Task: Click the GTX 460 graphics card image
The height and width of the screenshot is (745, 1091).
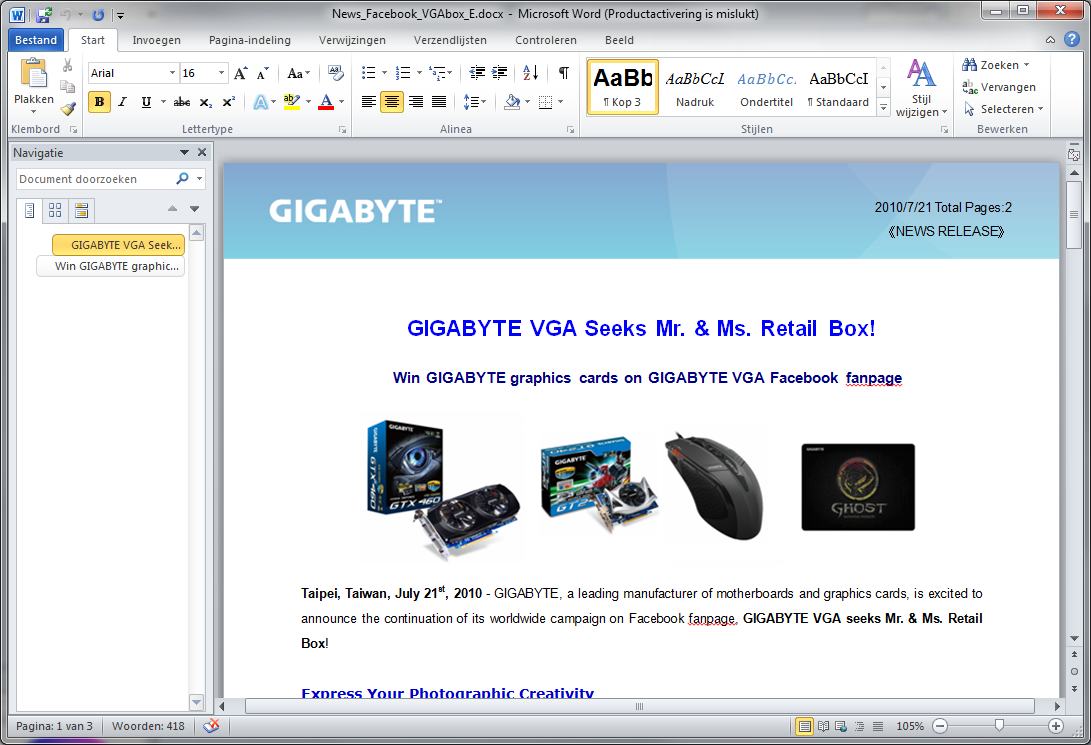Action: pos(442,488)
